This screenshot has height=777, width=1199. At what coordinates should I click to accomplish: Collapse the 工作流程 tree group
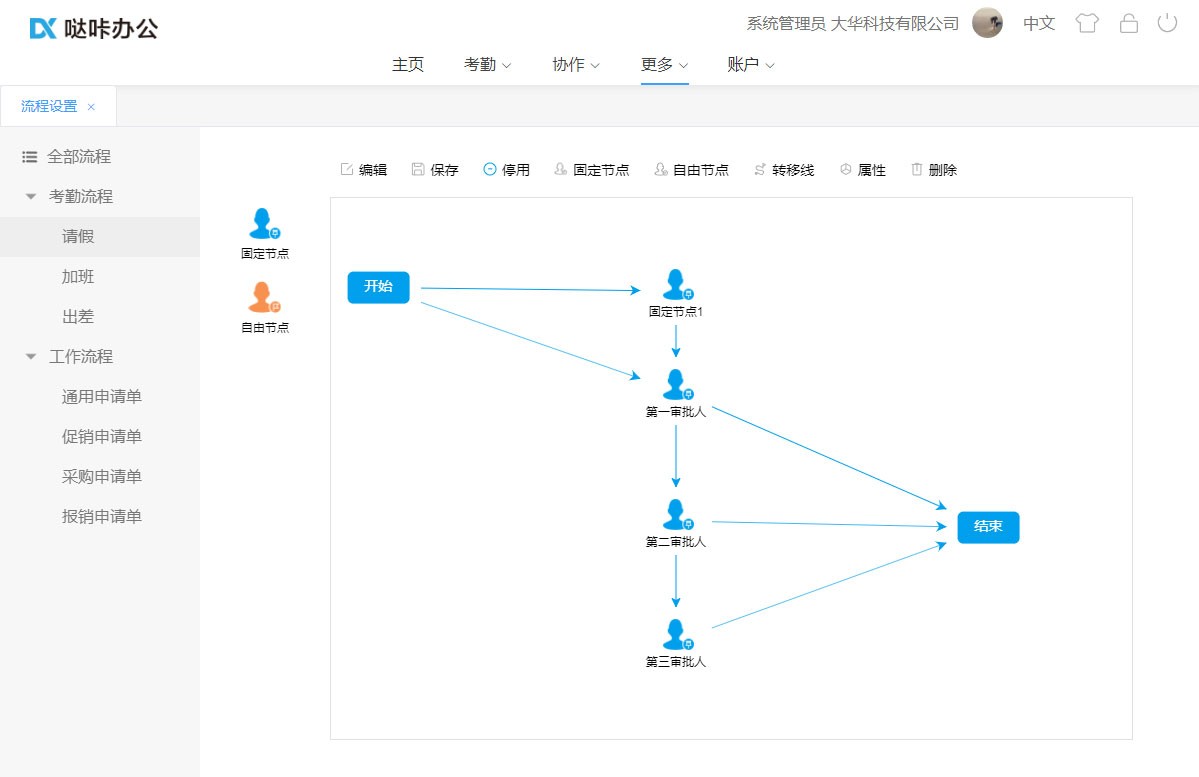(x=31, y=357)
